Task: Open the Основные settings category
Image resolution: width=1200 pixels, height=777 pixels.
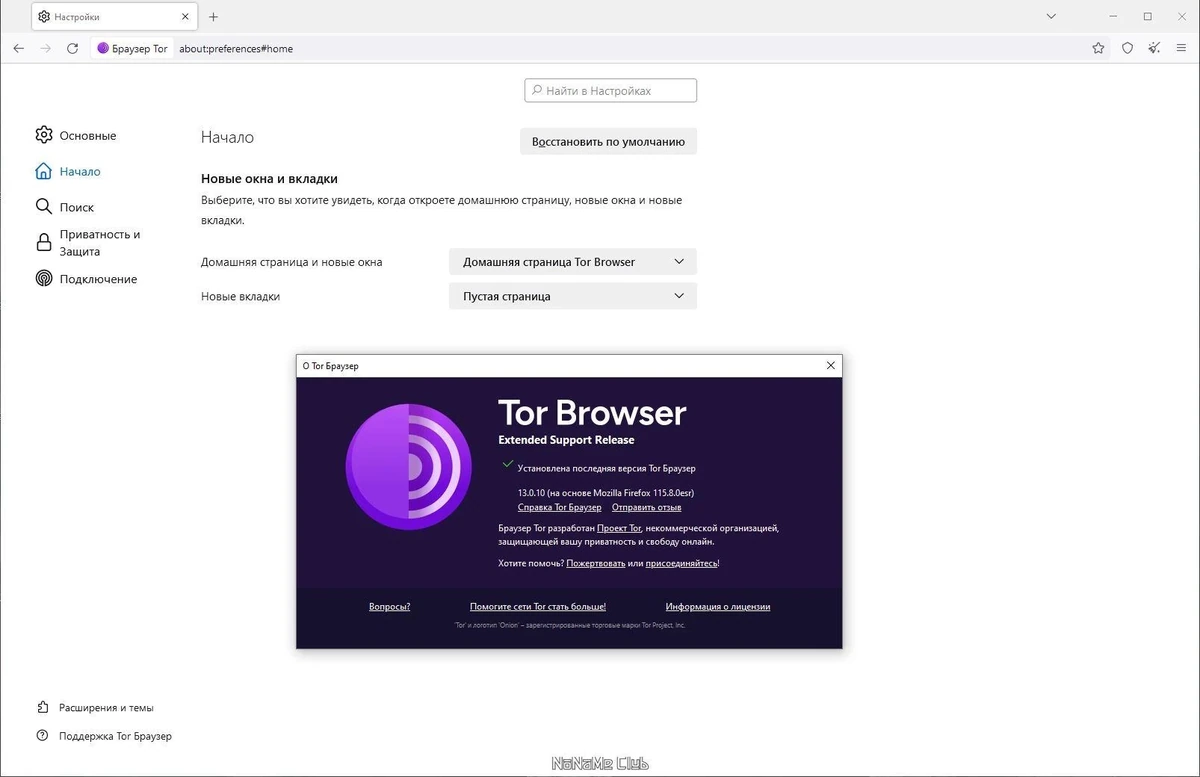Action: pos(76,135)
